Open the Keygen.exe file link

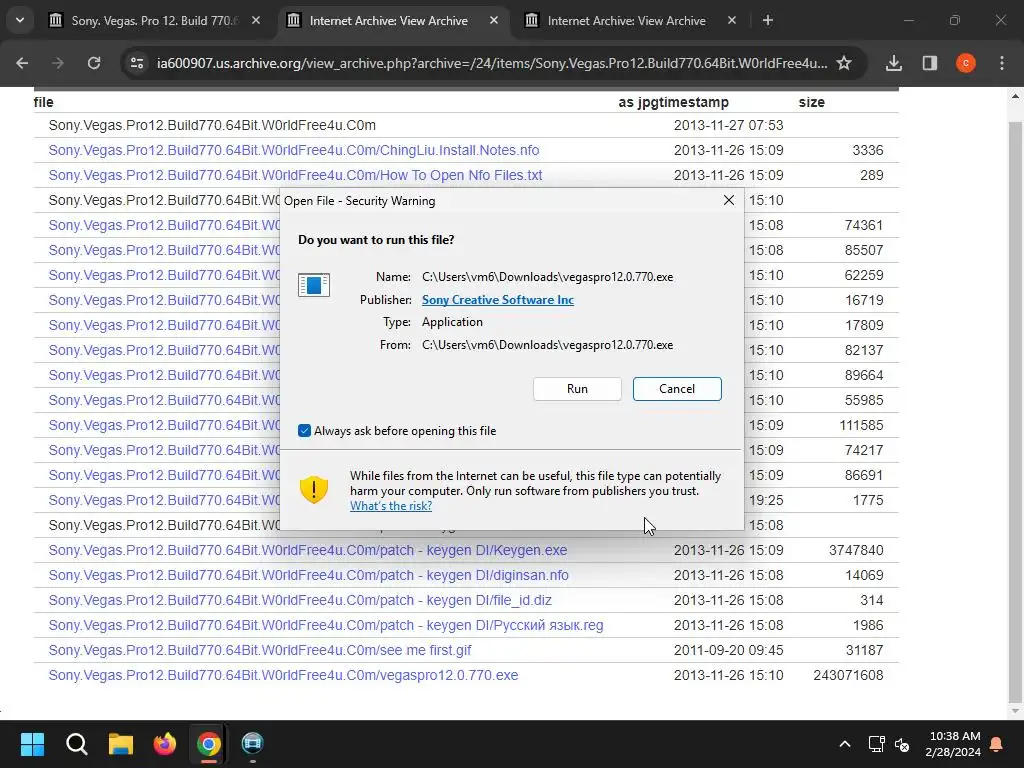click(x=308, y=551)
